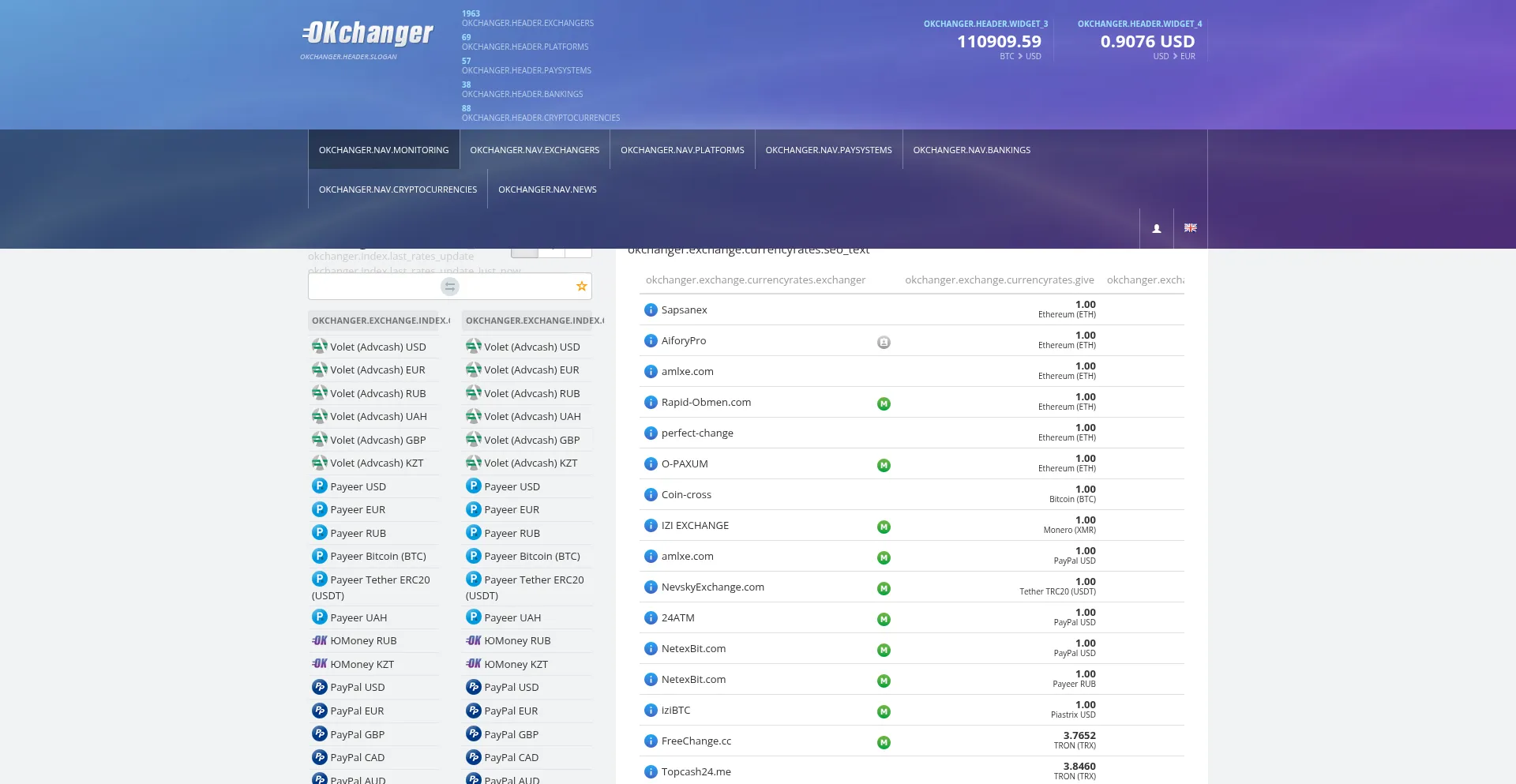Go to OKCHANGER.NAV.CRYPTOCURRENCIES menu item

398,189
